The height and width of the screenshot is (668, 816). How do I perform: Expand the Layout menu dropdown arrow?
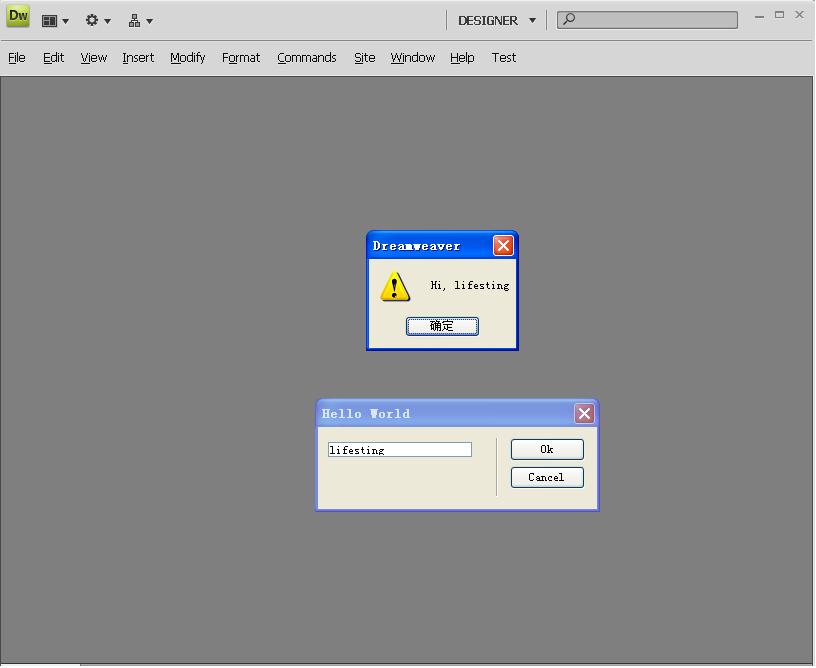click(x=66, y=21)
